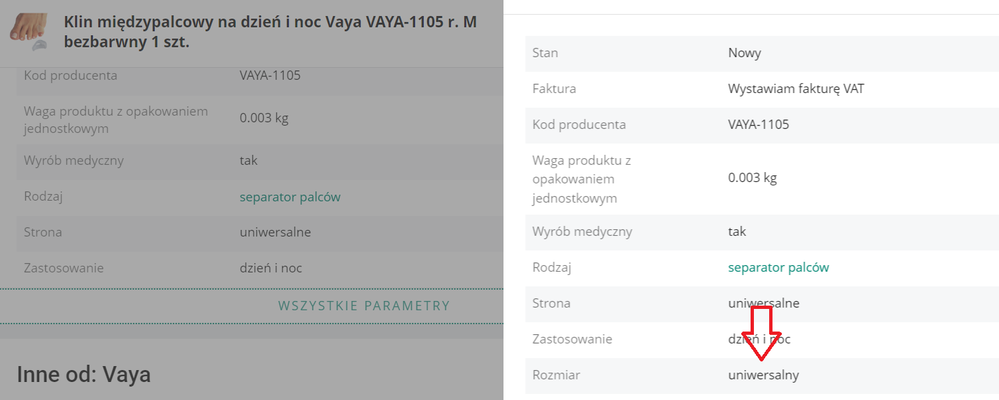Click the 'Rozmiar' row label
This screenshot has height=400, width=999.
(558, 375)
